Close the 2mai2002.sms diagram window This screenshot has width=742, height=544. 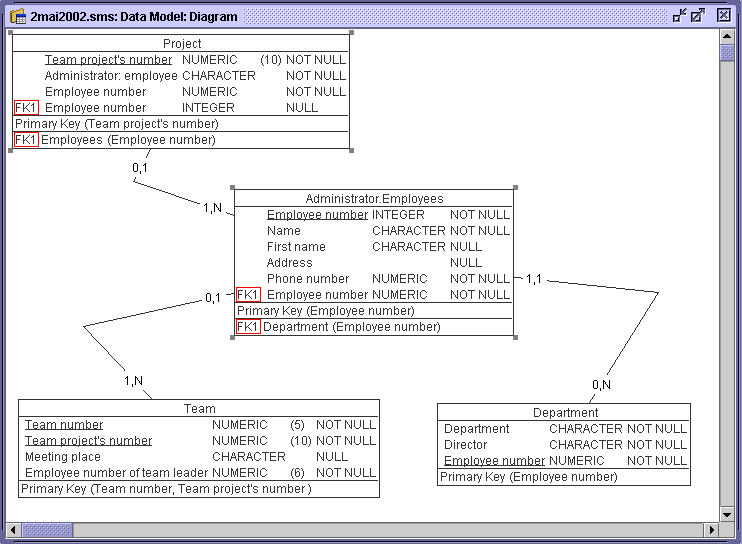click(723, 15)
